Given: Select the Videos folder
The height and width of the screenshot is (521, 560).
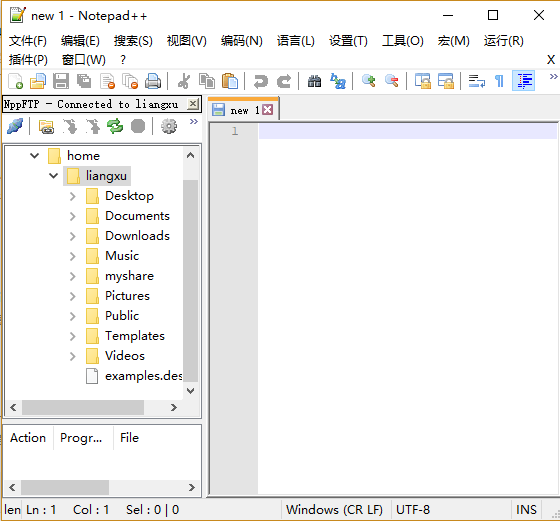Looking at the screenshot, I should coord(125,356).
